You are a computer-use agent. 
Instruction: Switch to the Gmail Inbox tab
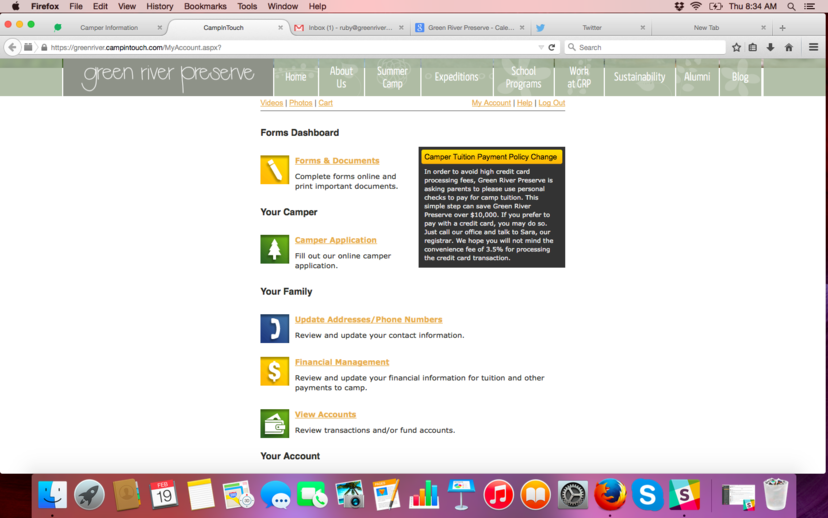pos(350,27)
